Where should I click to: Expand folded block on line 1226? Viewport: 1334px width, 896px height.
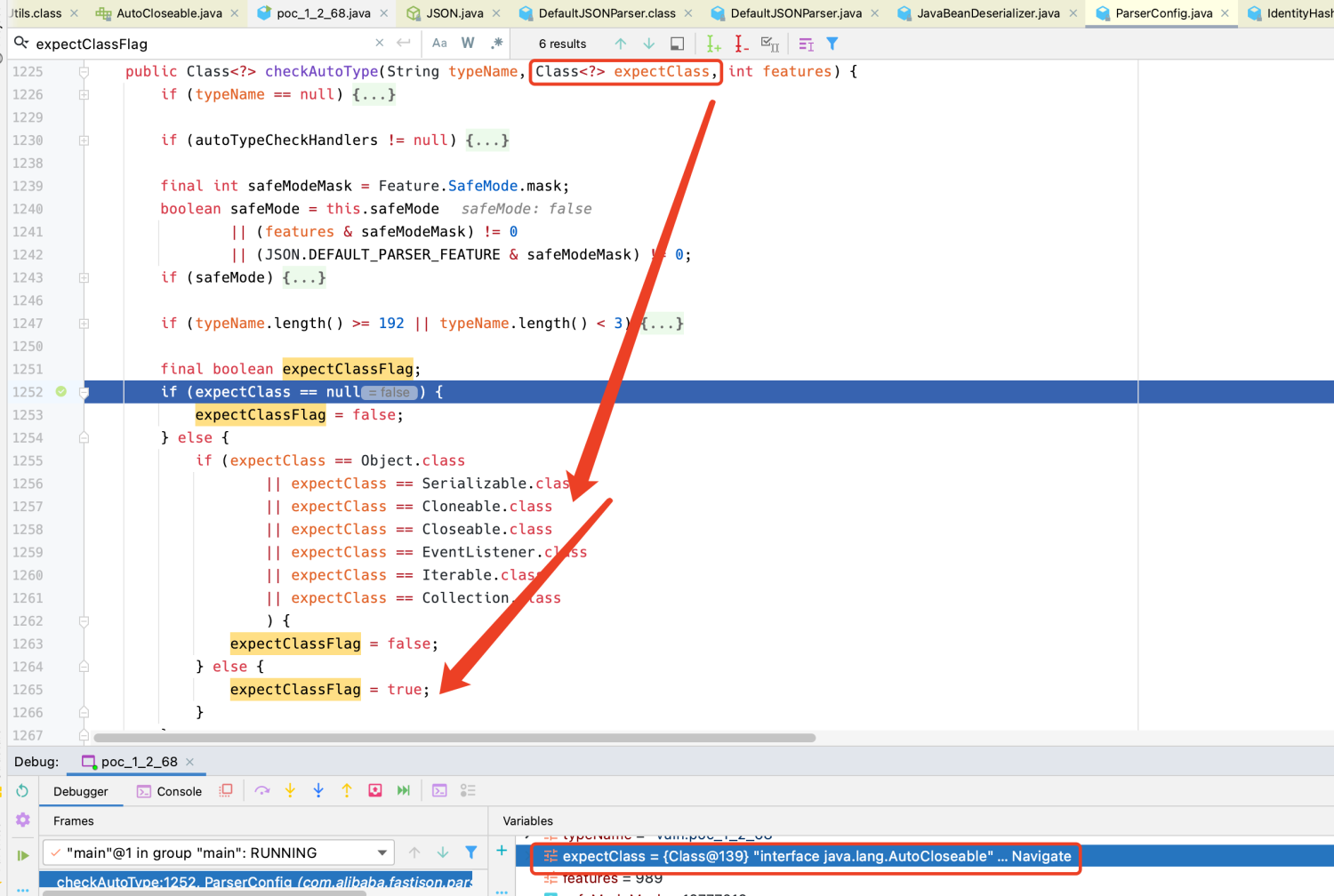point(84,94)
